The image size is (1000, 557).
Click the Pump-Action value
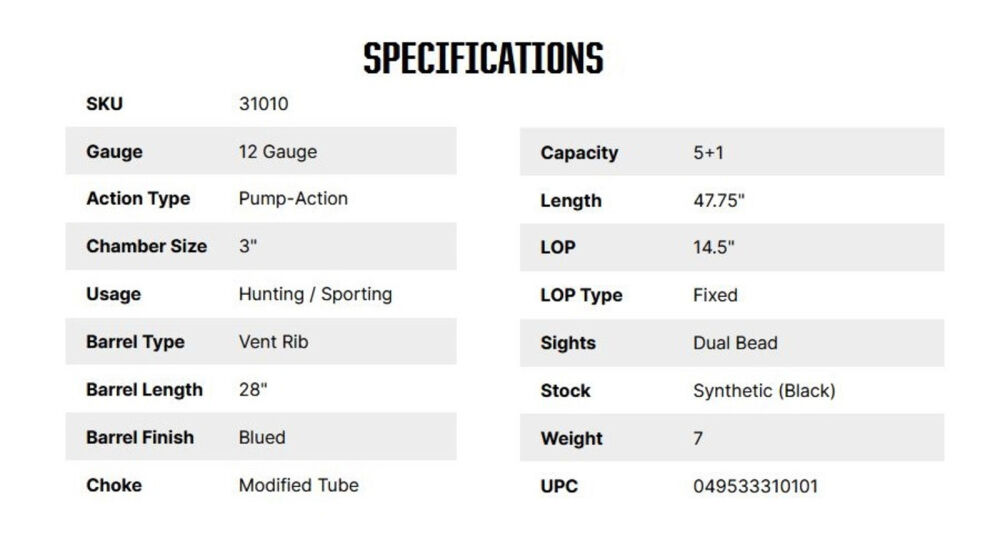(293, 198)
